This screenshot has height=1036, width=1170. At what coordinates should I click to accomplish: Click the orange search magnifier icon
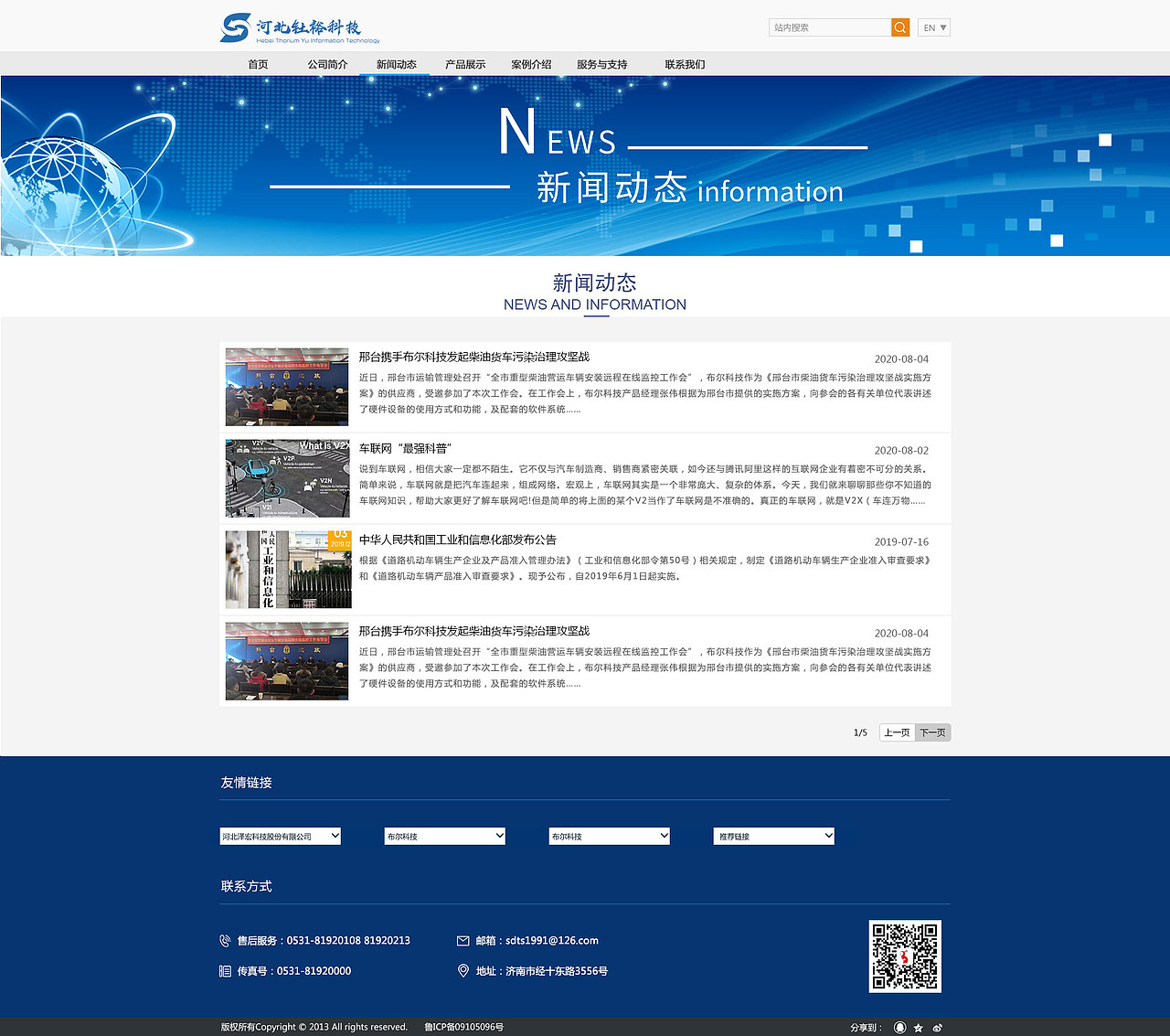[x=899, y=27]
